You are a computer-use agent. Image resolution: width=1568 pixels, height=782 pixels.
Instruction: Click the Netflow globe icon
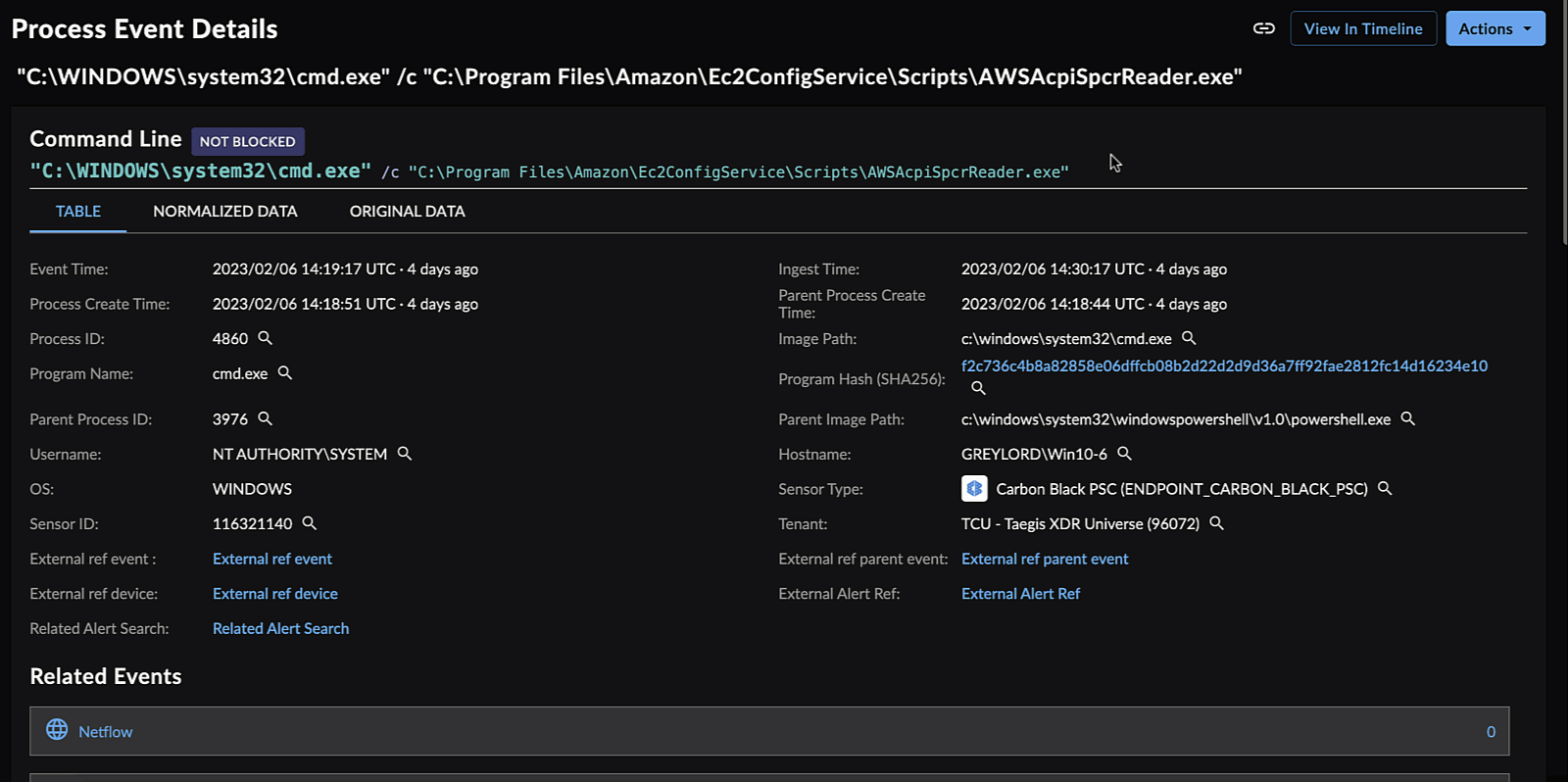(x=58, y=730)
